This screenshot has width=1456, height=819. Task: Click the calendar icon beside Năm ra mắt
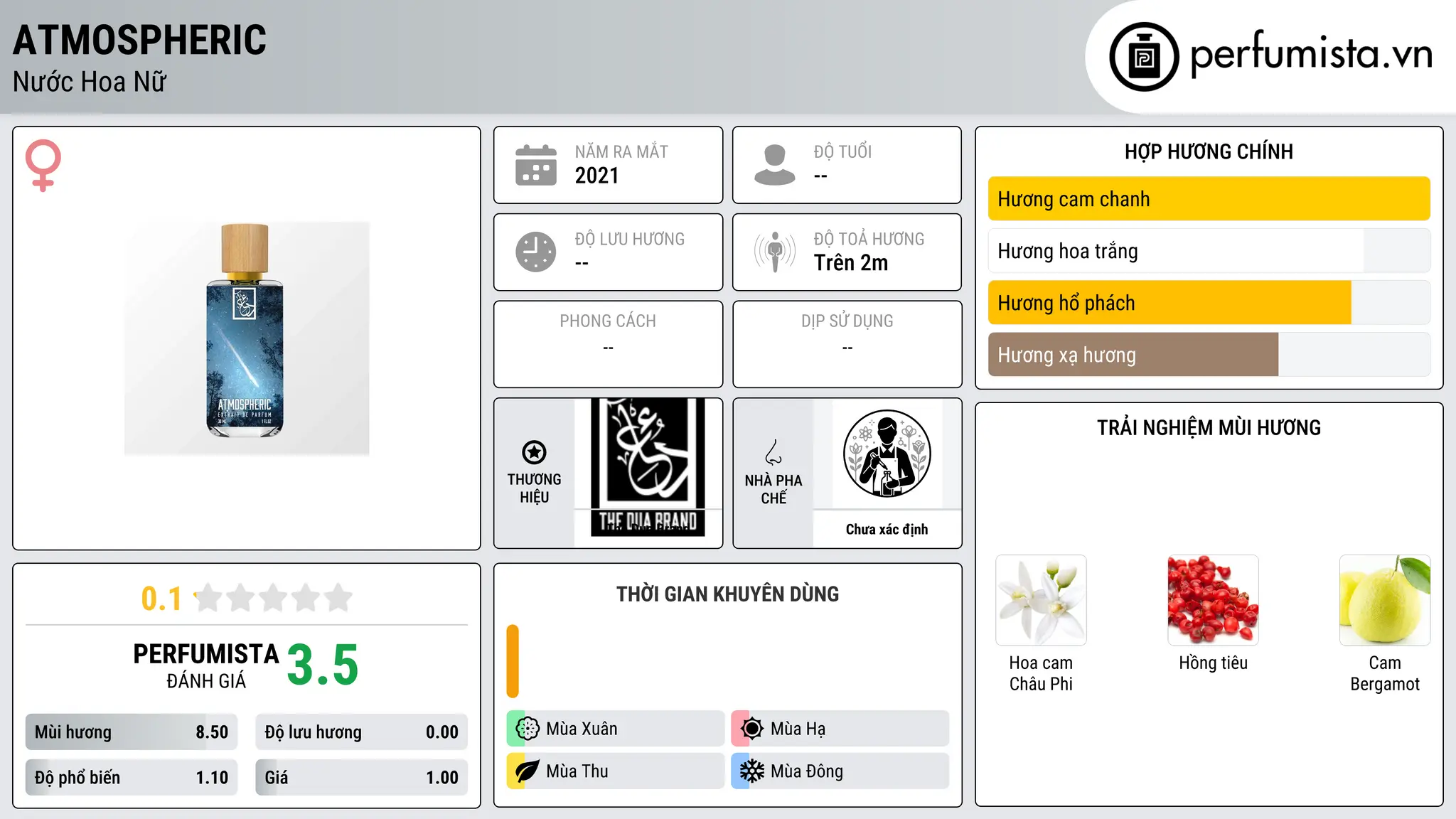click(536, 165)
